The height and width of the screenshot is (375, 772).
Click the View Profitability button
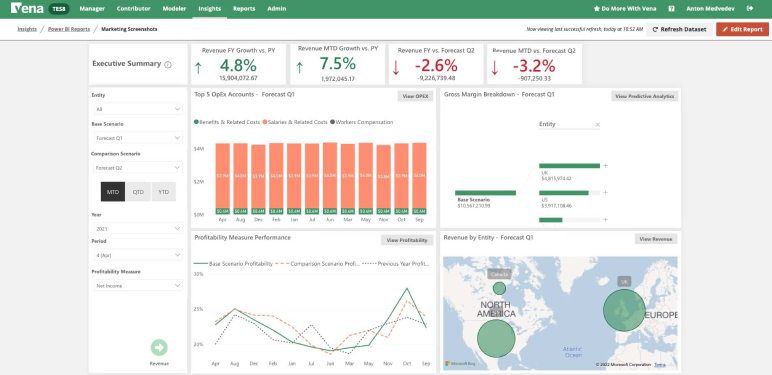pyautogui.click(x=407, y=240)
